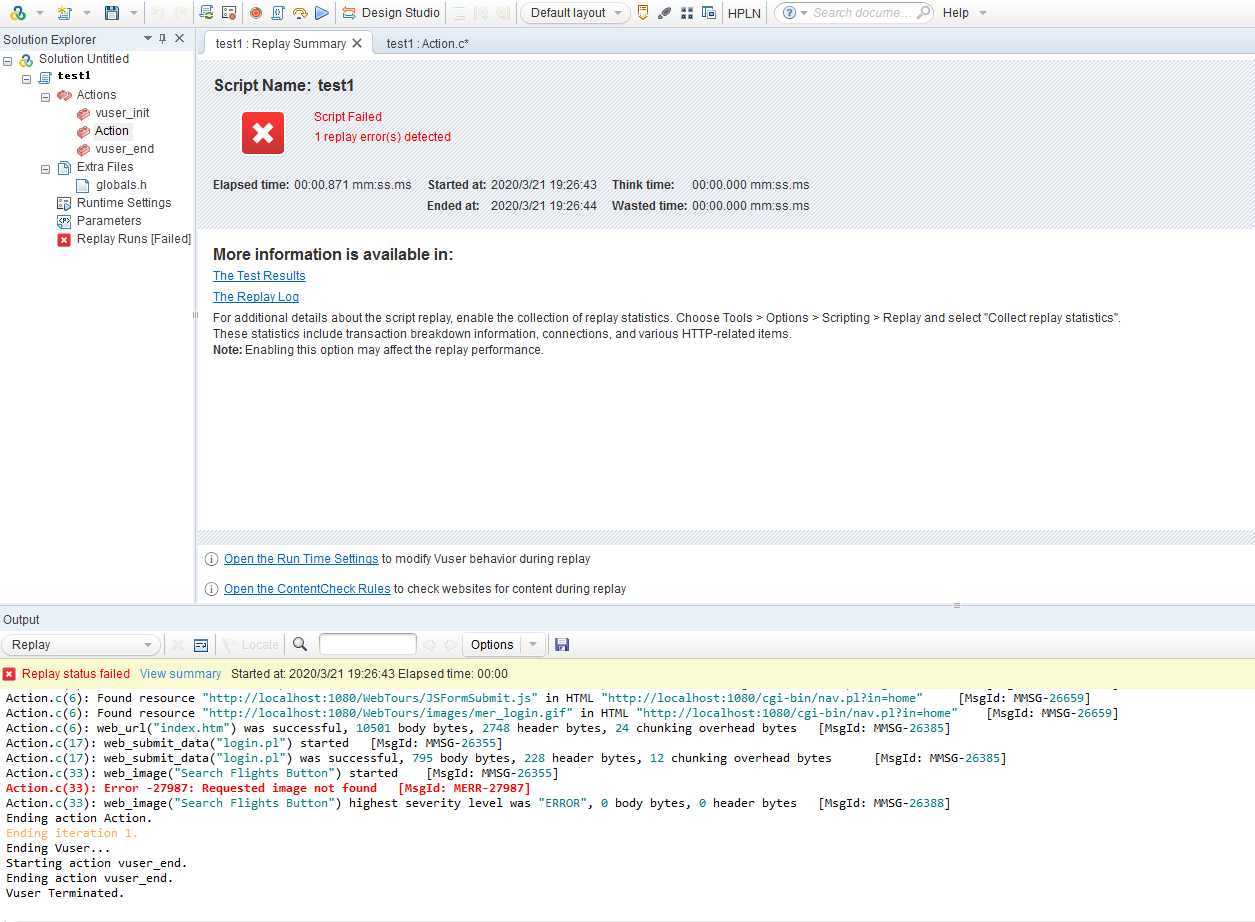Screen dimensions: 1255x922
Task: Collapse the Extra Files folder
Action: click(45, 169)
